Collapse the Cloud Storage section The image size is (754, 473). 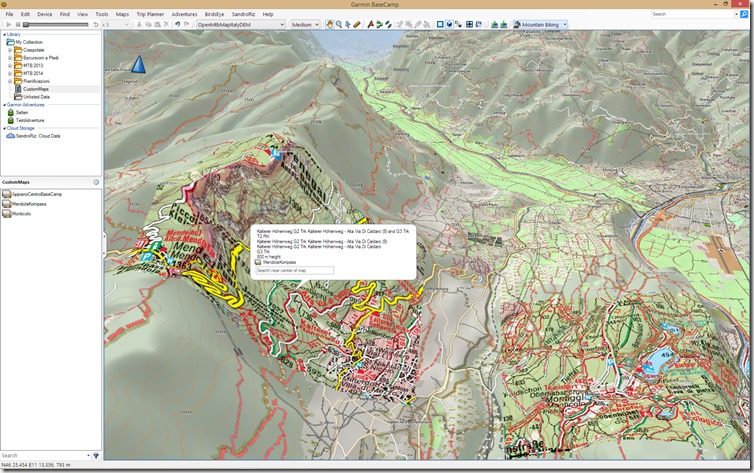(4, 128)
